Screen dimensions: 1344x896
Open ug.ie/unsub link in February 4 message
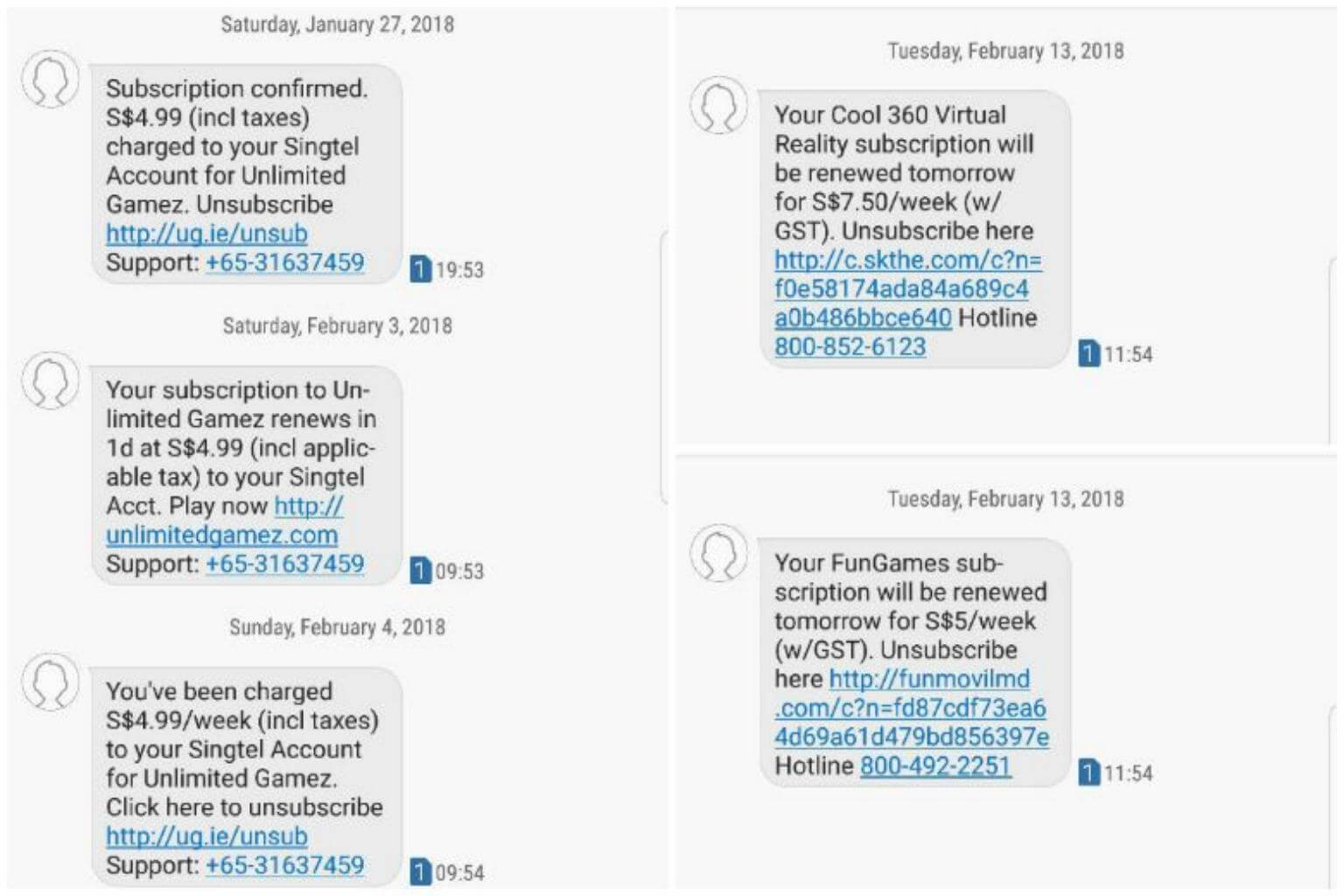tap(206, 836)
